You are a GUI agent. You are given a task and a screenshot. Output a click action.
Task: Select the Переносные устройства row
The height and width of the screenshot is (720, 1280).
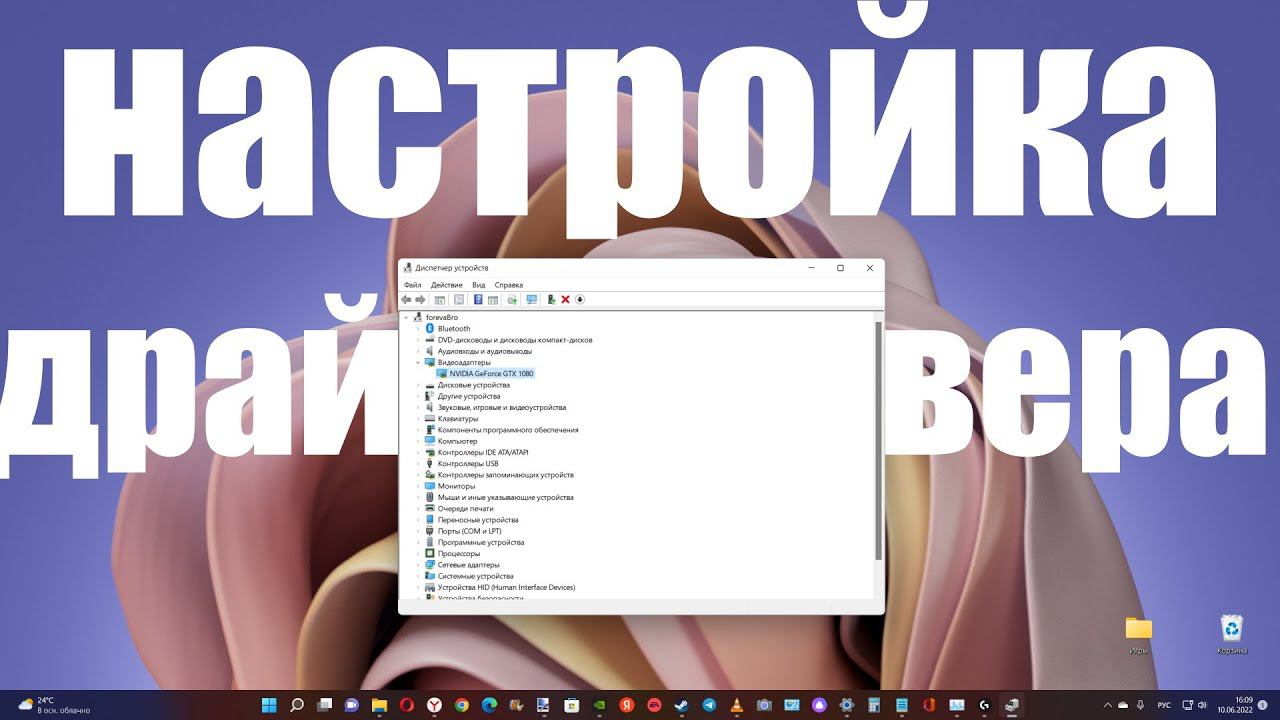point(471,520)
